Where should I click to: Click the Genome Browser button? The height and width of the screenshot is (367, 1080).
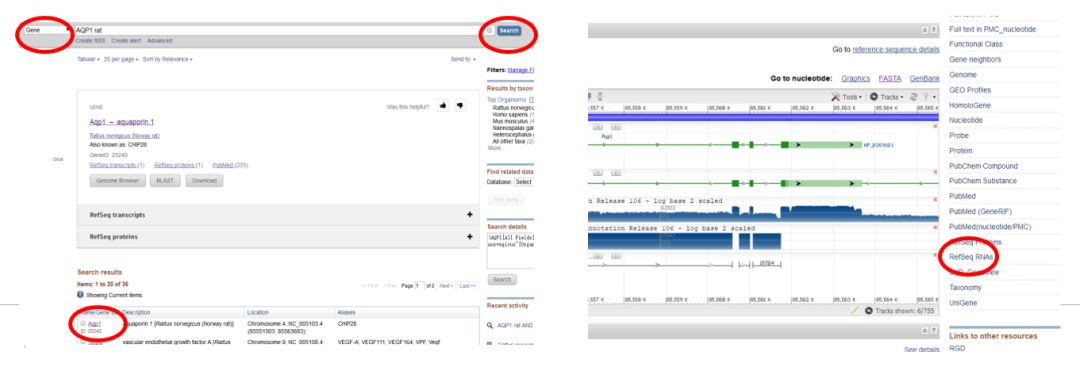pyautogui.click(x=118, y=180)
